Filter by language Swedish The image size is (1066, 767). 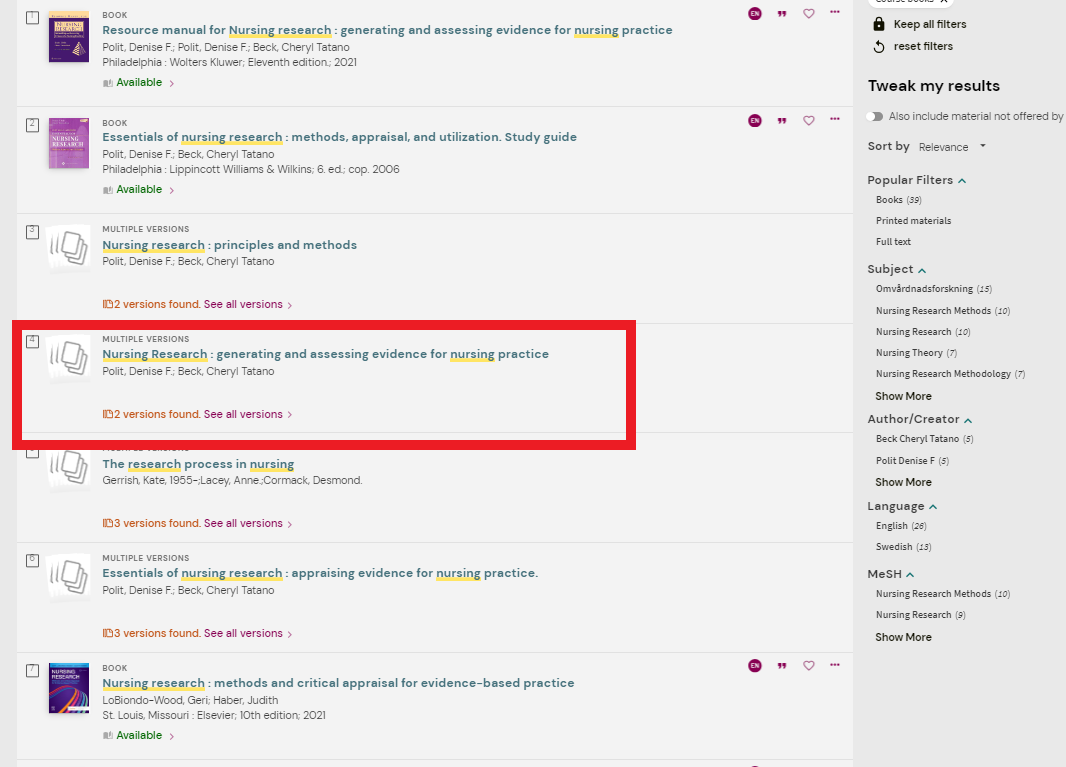pos(903,547)
